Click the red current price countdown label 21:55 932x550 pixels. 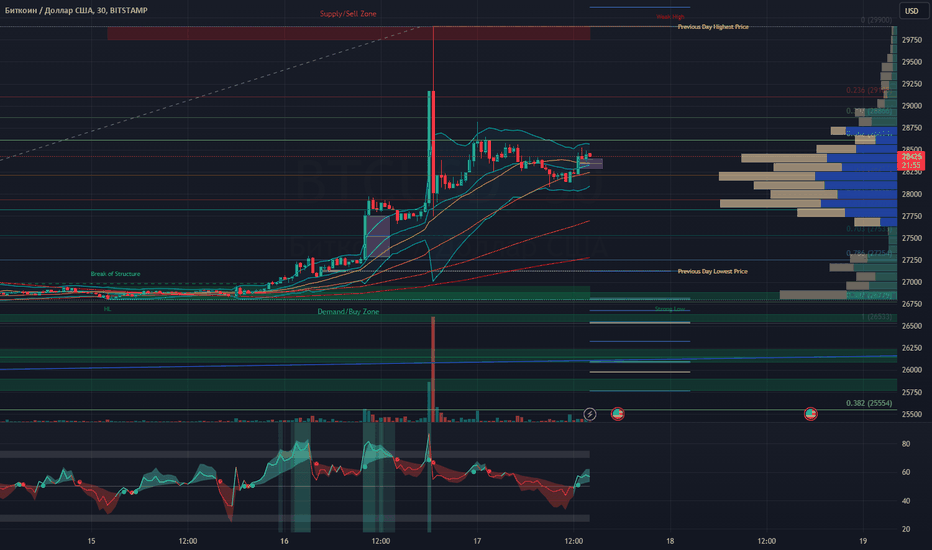(911, 165)
